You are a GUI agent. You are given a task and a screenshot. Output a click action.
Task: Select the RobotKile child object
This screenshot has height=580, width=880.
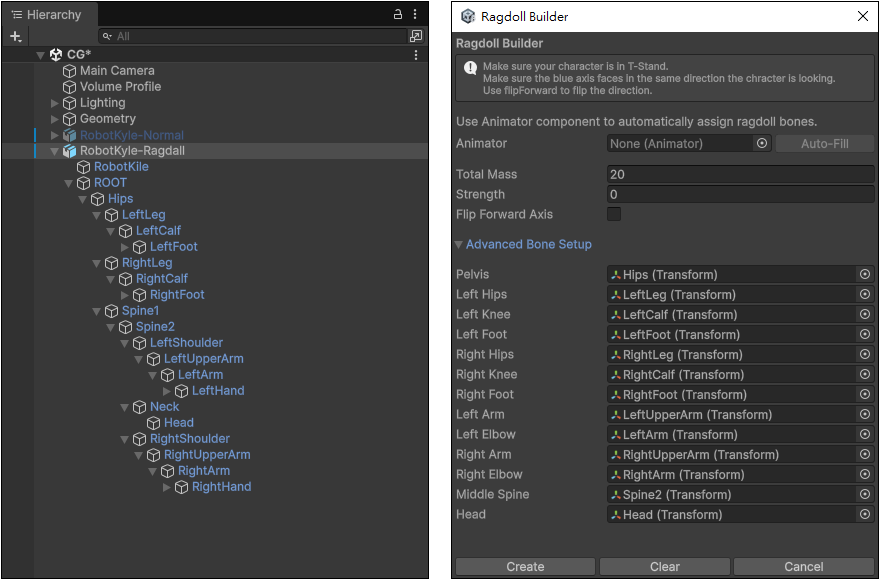pos(121,167)
